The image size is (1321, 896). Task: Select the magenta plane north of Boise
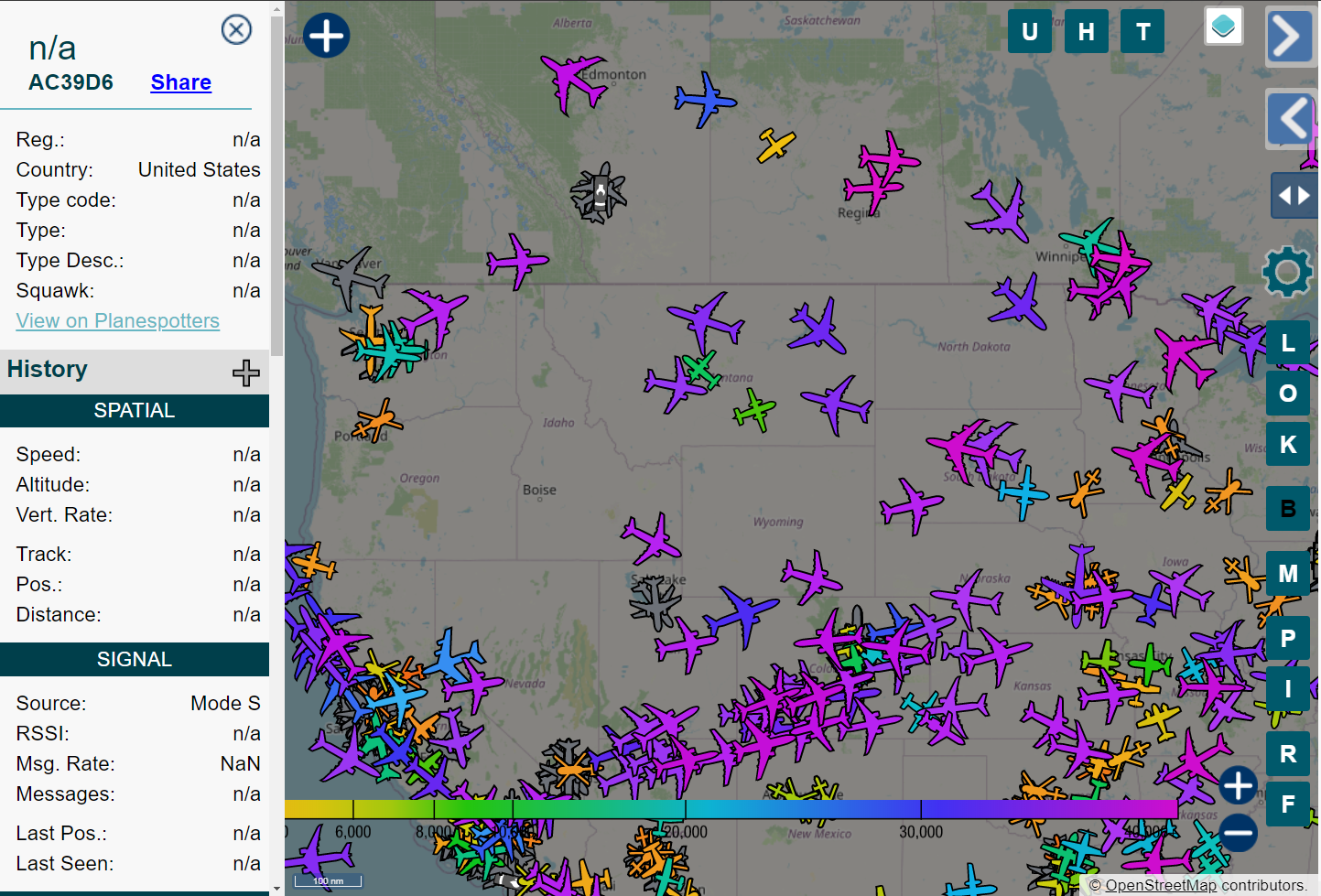pyautogui.click(x=518, y=261)
